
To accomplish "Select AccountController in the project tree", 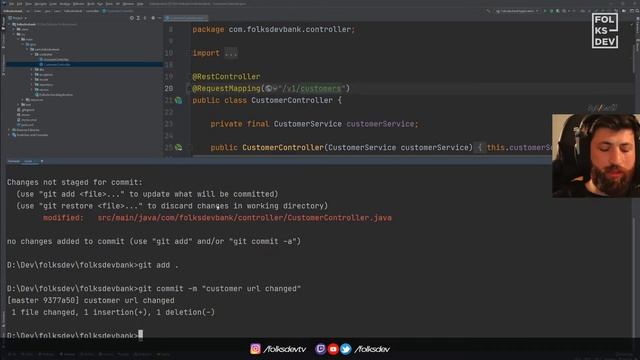I will 56,60.
